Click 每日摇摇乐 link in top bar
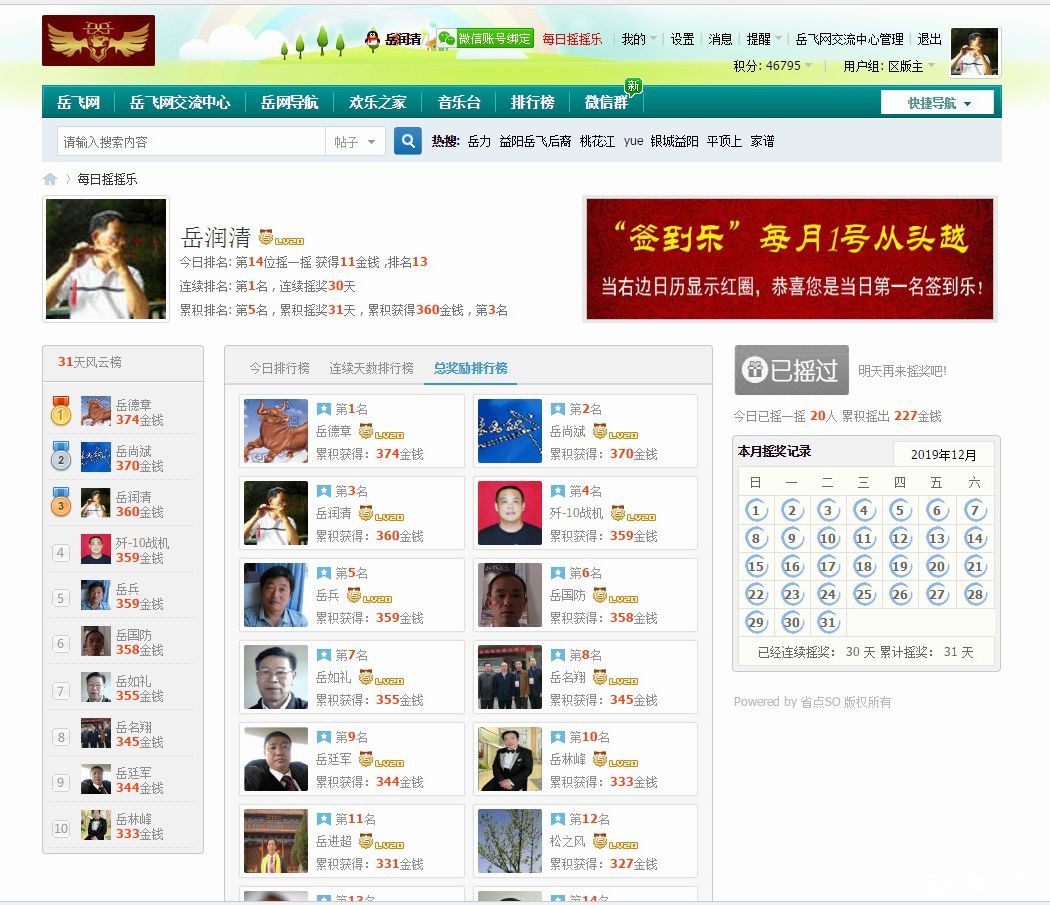The width and height of the screenshot is (1050, 905). pos(572,39)
